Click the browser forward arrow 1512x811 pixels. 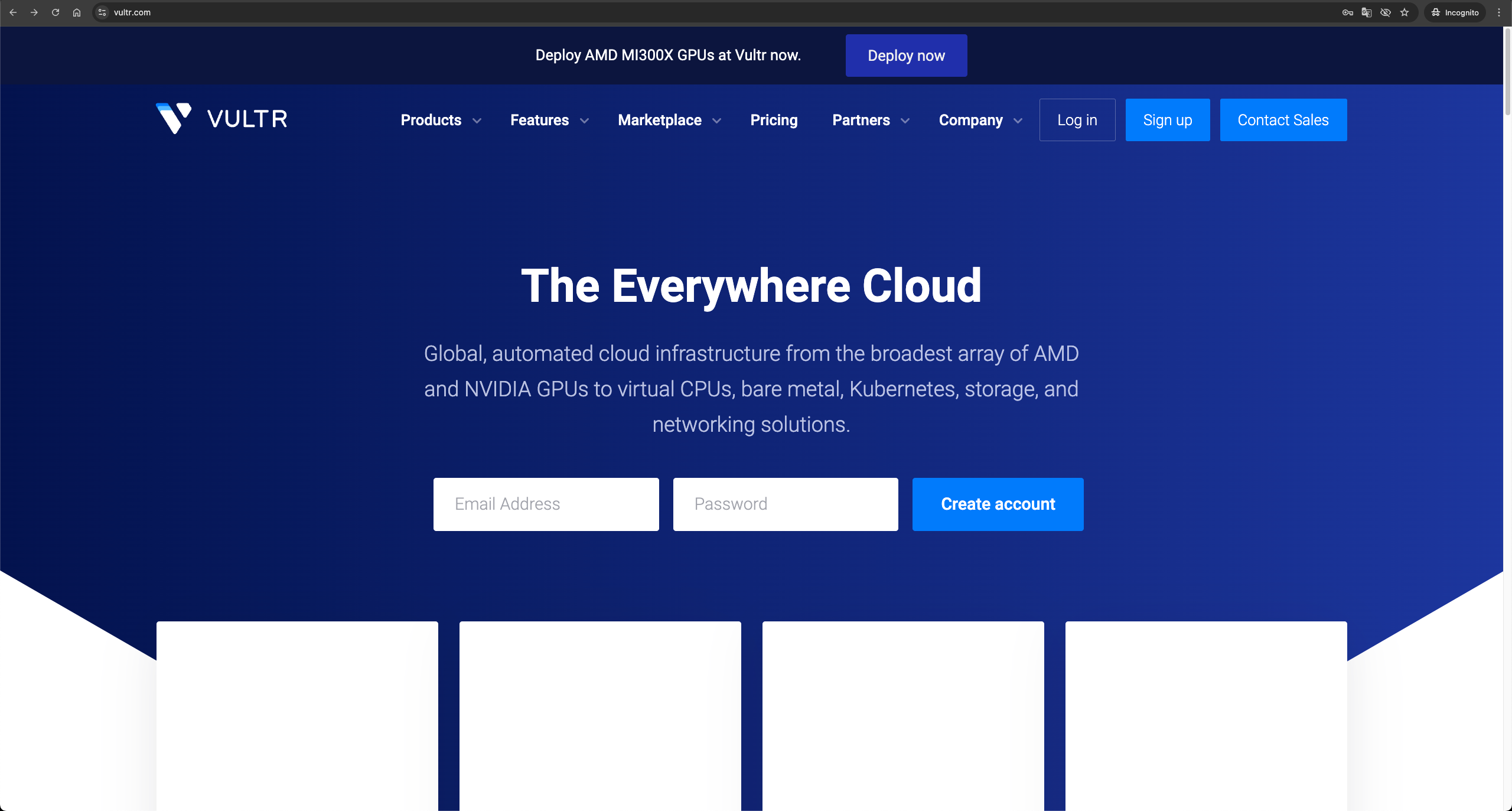(34, 12)
